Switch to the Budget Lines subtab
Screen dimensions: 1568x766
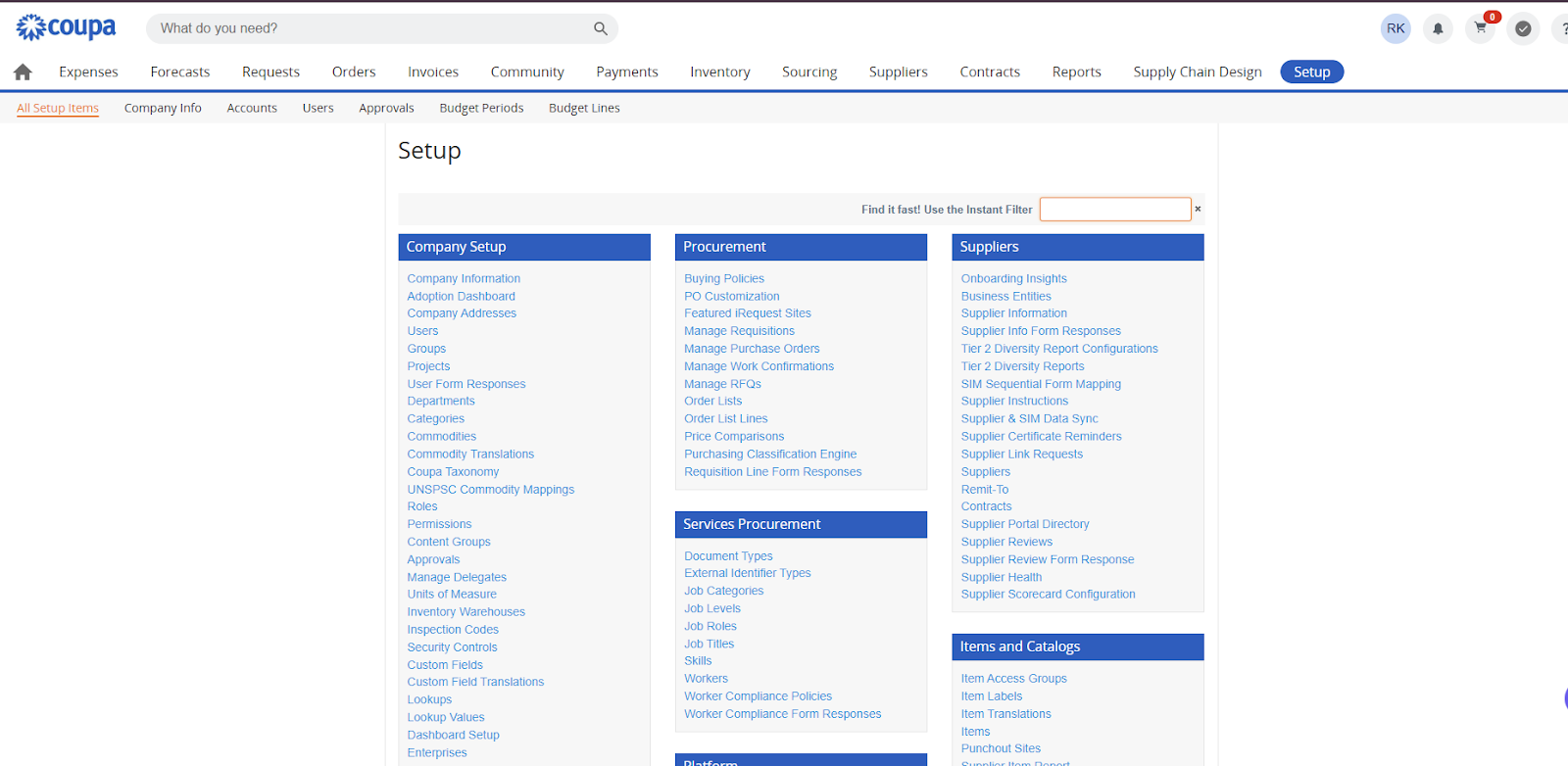coord(584,108)
